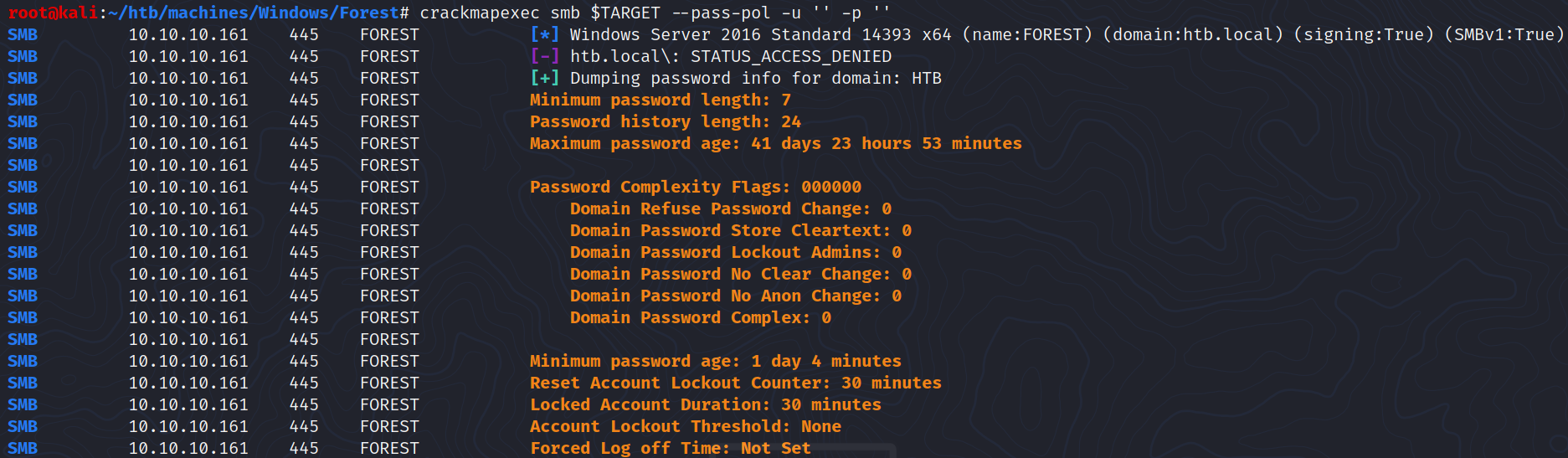Viewport: 1568px width, 458px height.
Task: Click the --pass-pol flag in command
Action: tap(722, 13)
